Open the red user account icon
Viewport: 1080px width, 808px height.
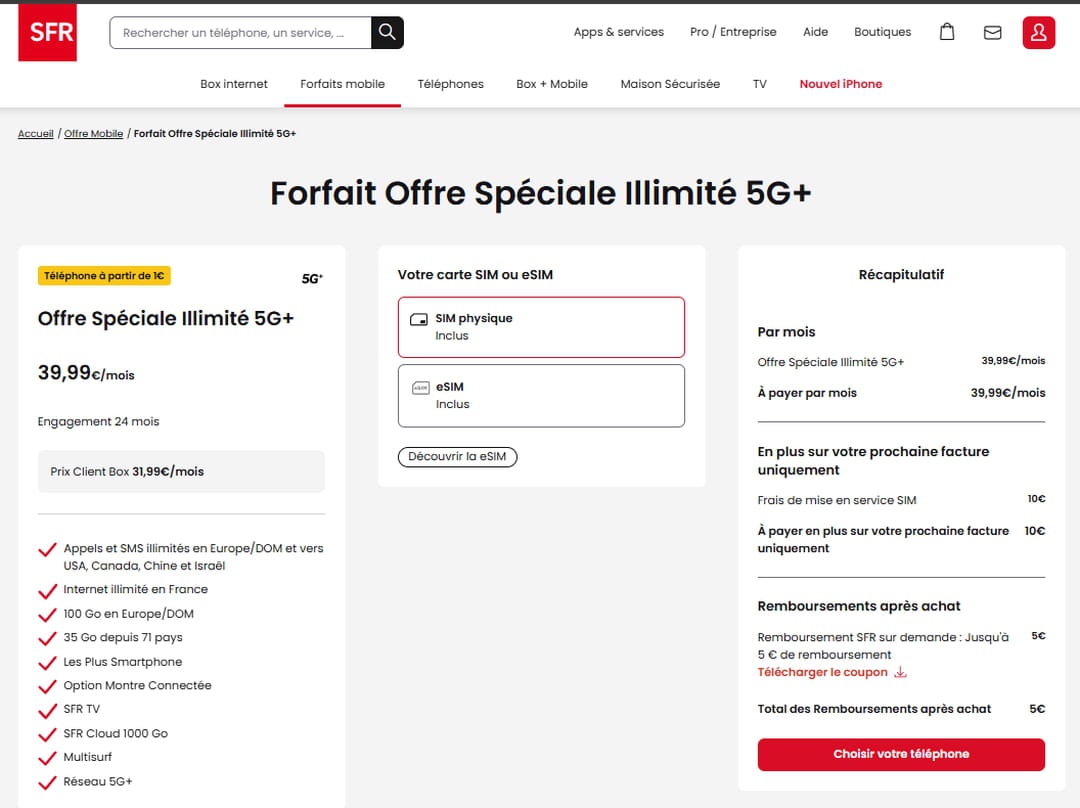(x=1038, y=32)
